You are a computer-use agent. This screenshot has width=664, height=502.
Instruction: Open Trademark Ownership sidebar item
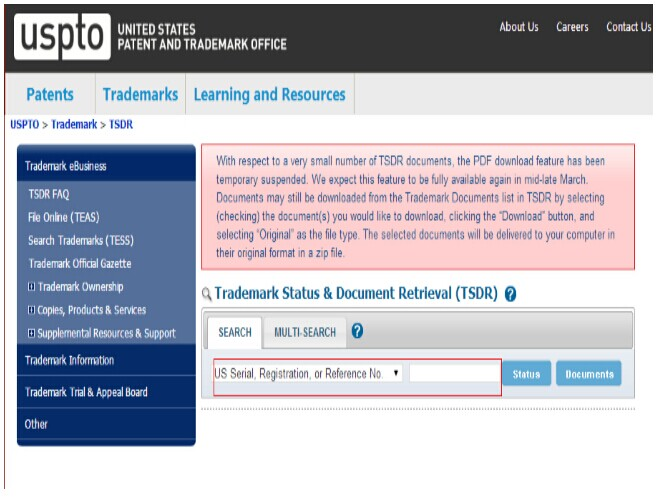(x=81, y=287)
